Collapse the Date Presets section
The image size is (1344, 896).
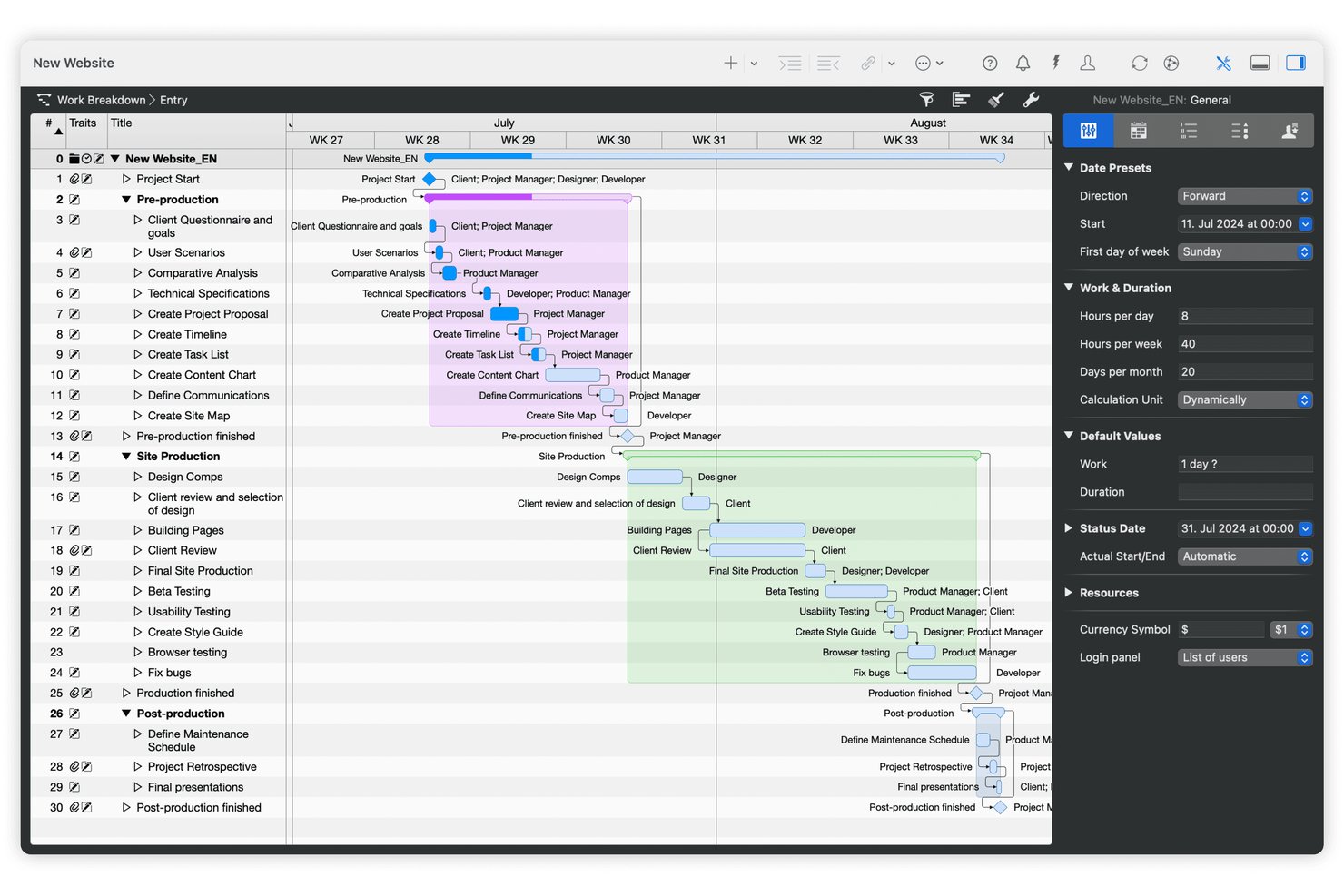1069,167
